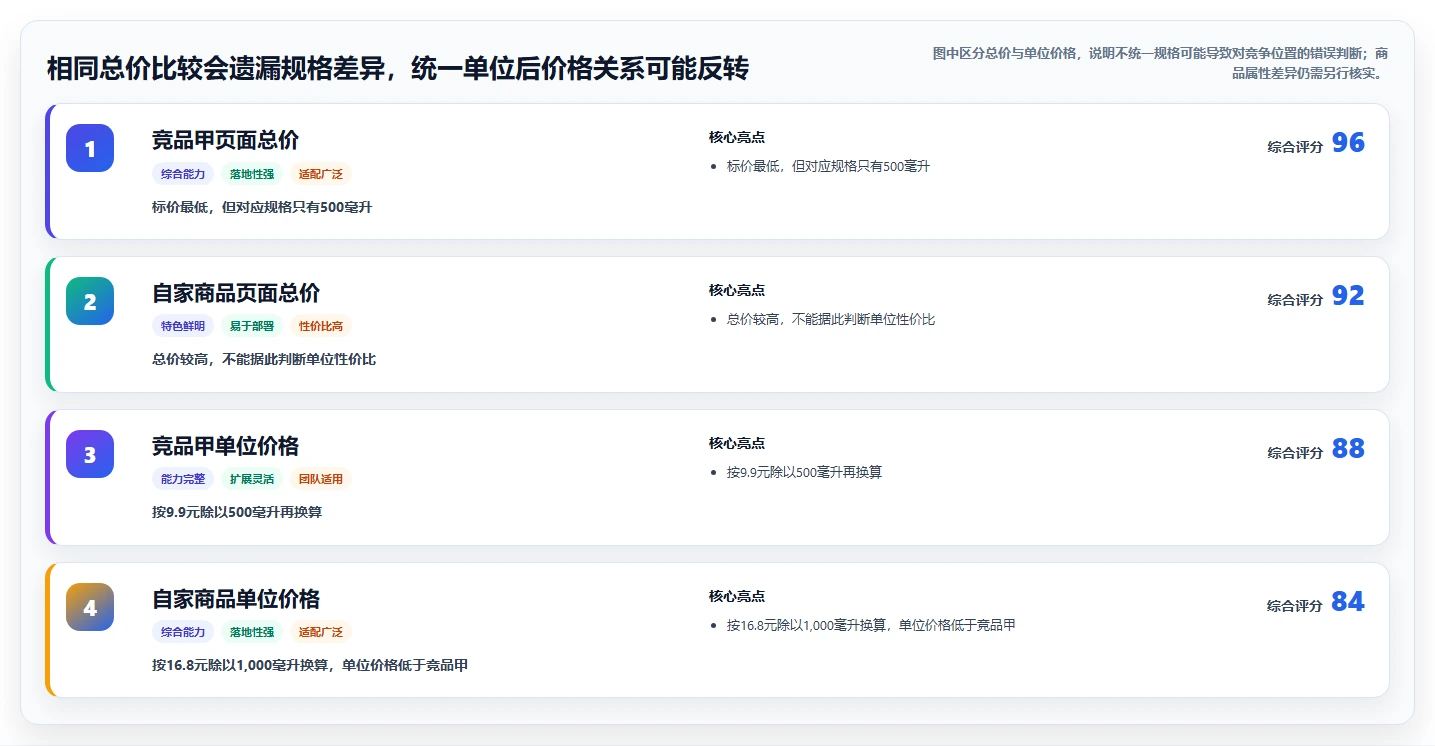The width and height of the screenshot is (1435, 746).
Task: Click the 特色鲜明 tag
Action: [x=183, y=326]
